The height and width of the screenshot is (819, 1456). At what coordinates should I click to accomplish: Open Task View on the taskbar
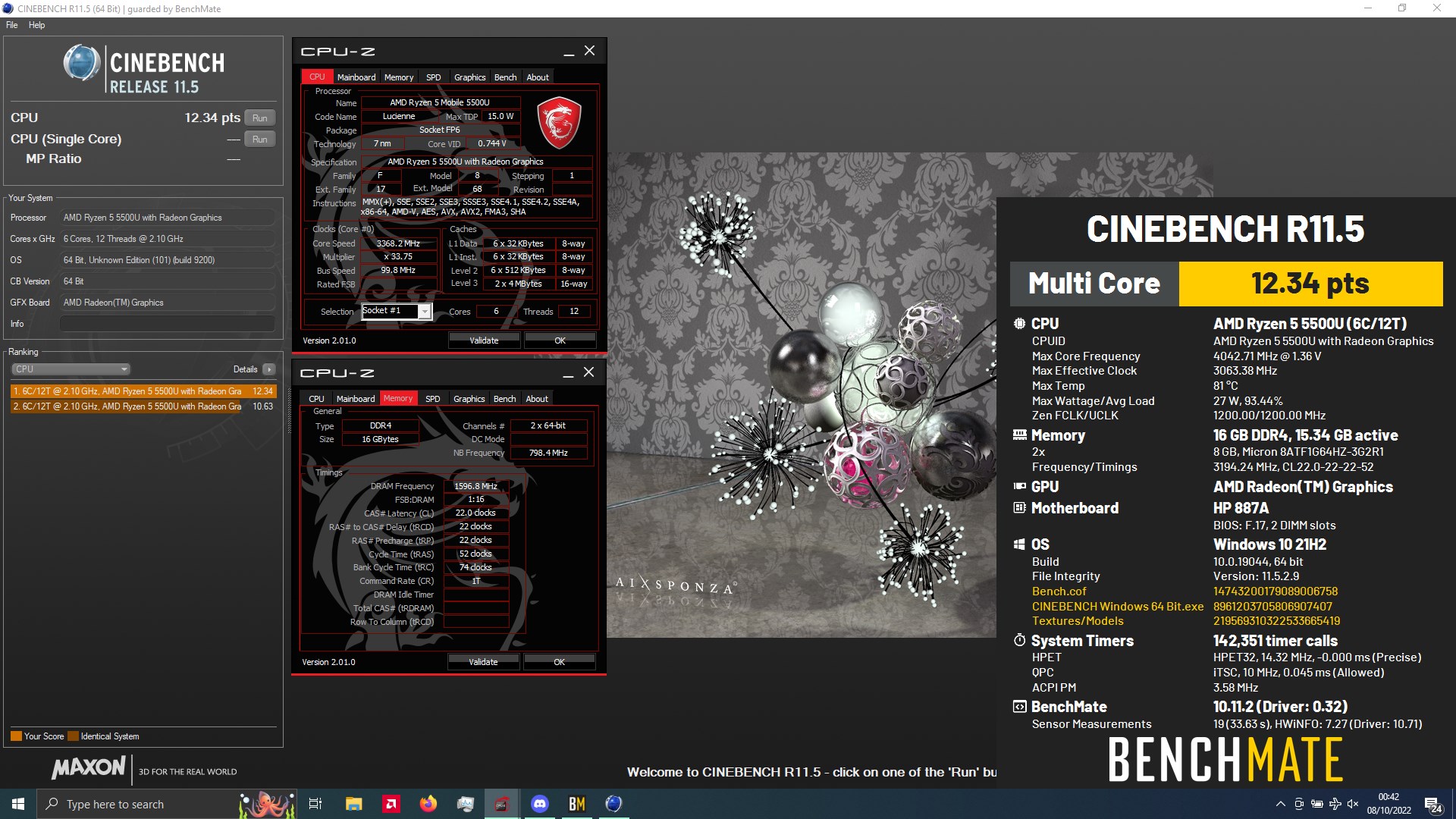point(315,804)
